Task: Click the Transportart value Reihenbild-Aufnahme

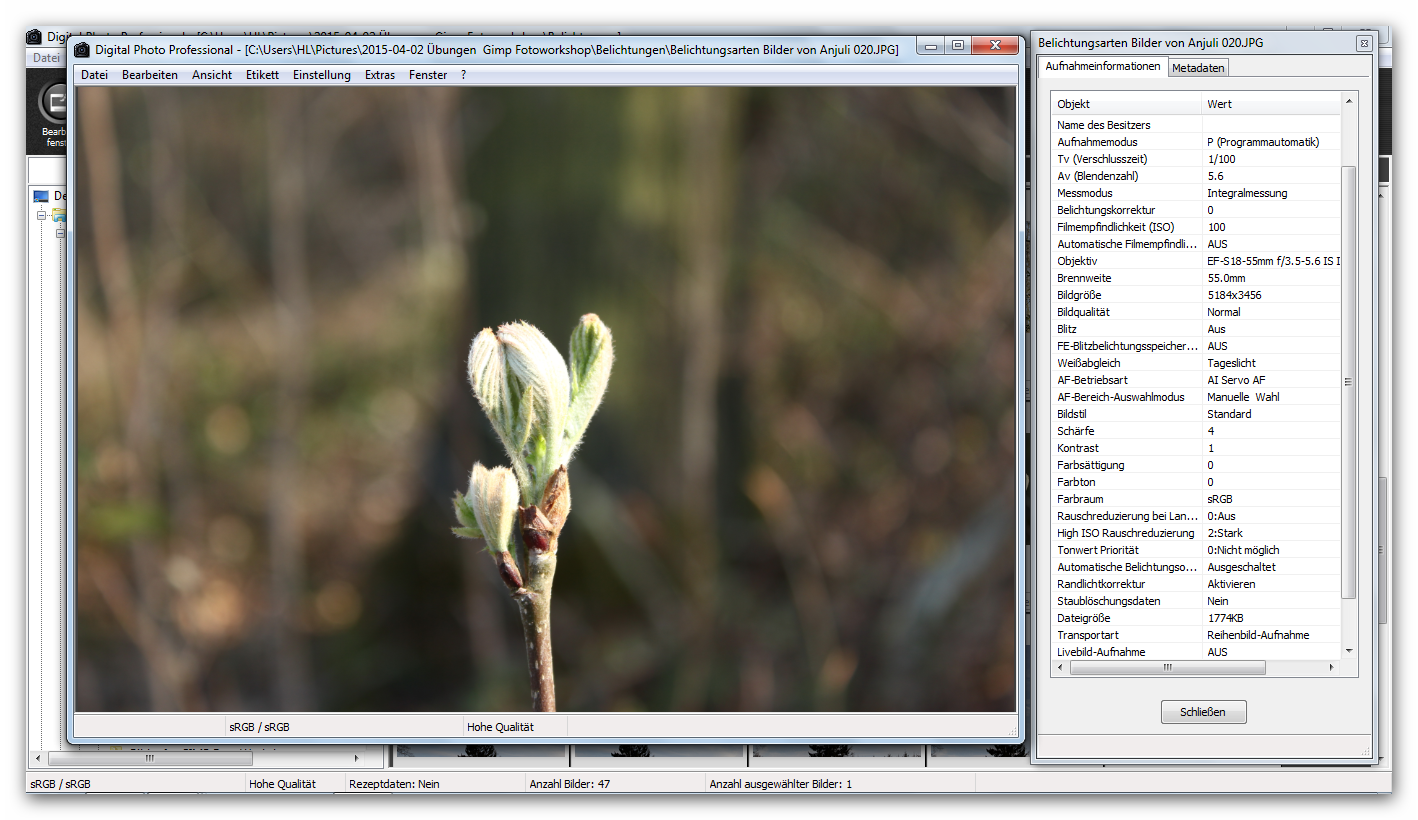Action: pyautogui.click(x=1258, y=635)
